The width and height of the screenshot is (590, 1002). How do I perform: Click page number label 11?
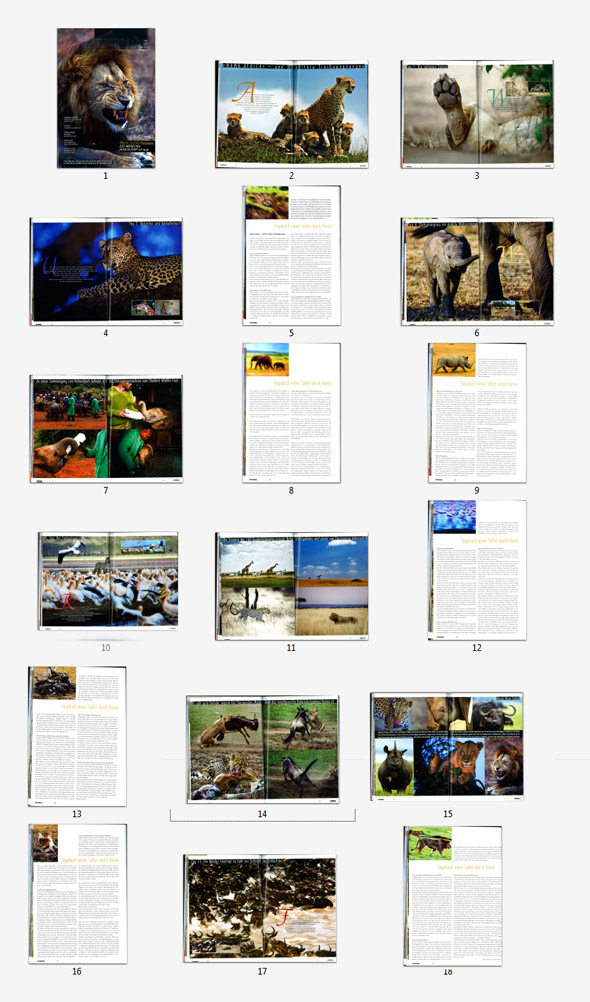(x=291, y=647)
